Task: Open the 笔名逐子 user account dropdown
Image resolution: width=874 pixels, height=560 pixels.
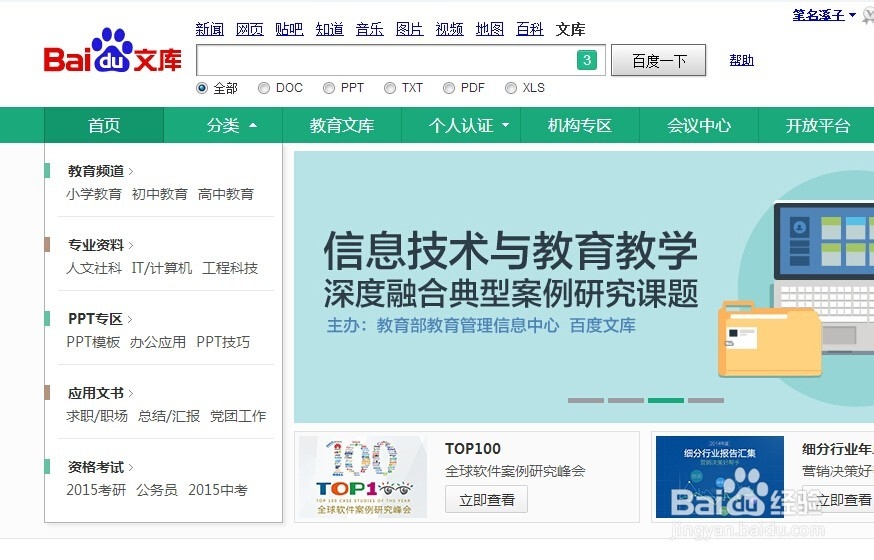Action: coord(823,15)
